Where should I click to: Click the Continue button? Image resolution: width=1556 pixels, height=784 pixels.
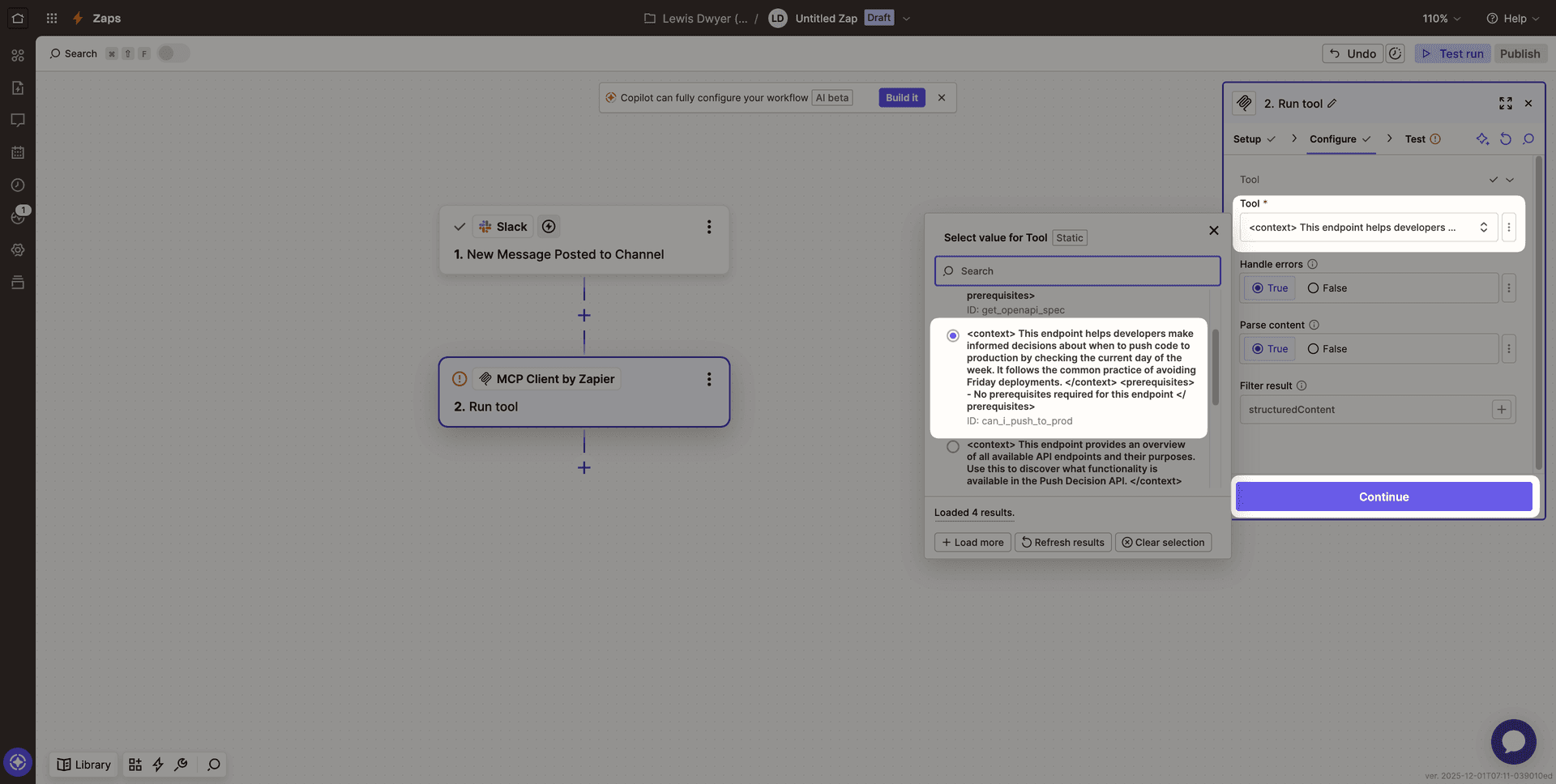click(1383, 497)
